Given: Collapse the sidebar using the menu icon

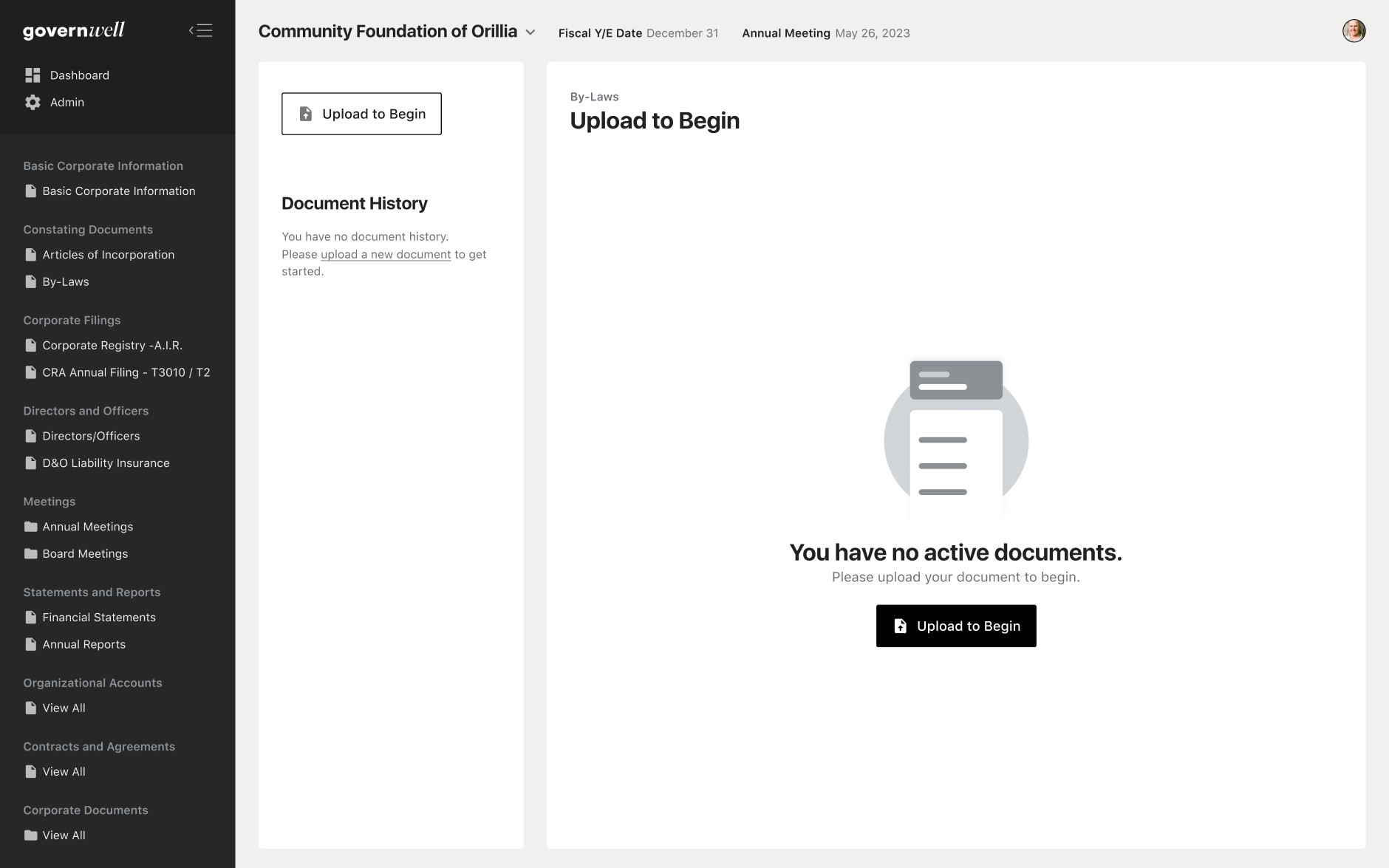Looking at the screenshot, I should (x=200, y=30).
